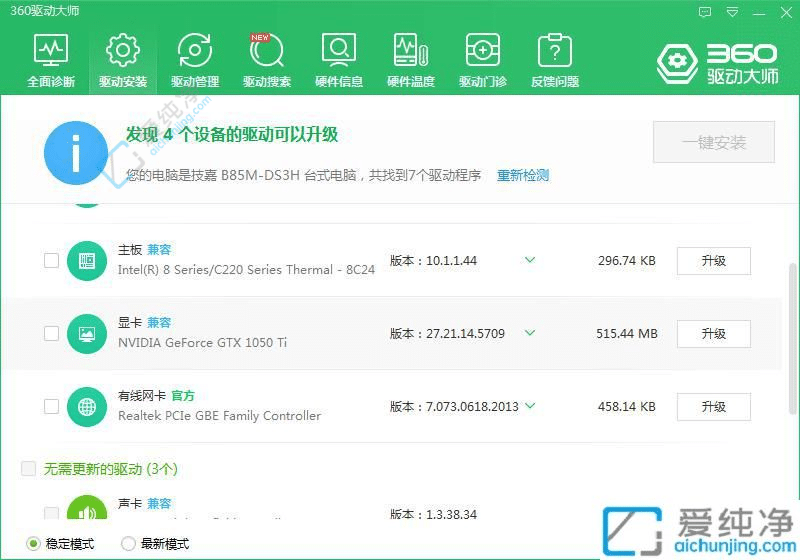Select the 稳定模式 radio button

33,544
